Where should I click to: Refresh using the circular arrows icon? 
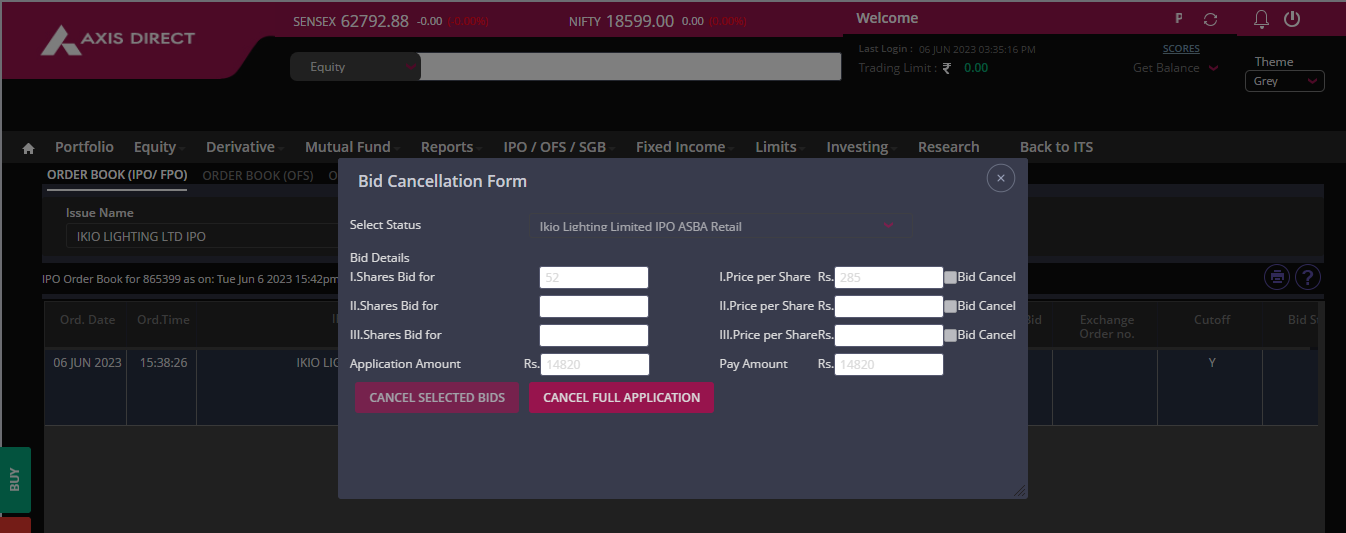coord(1211,19)
